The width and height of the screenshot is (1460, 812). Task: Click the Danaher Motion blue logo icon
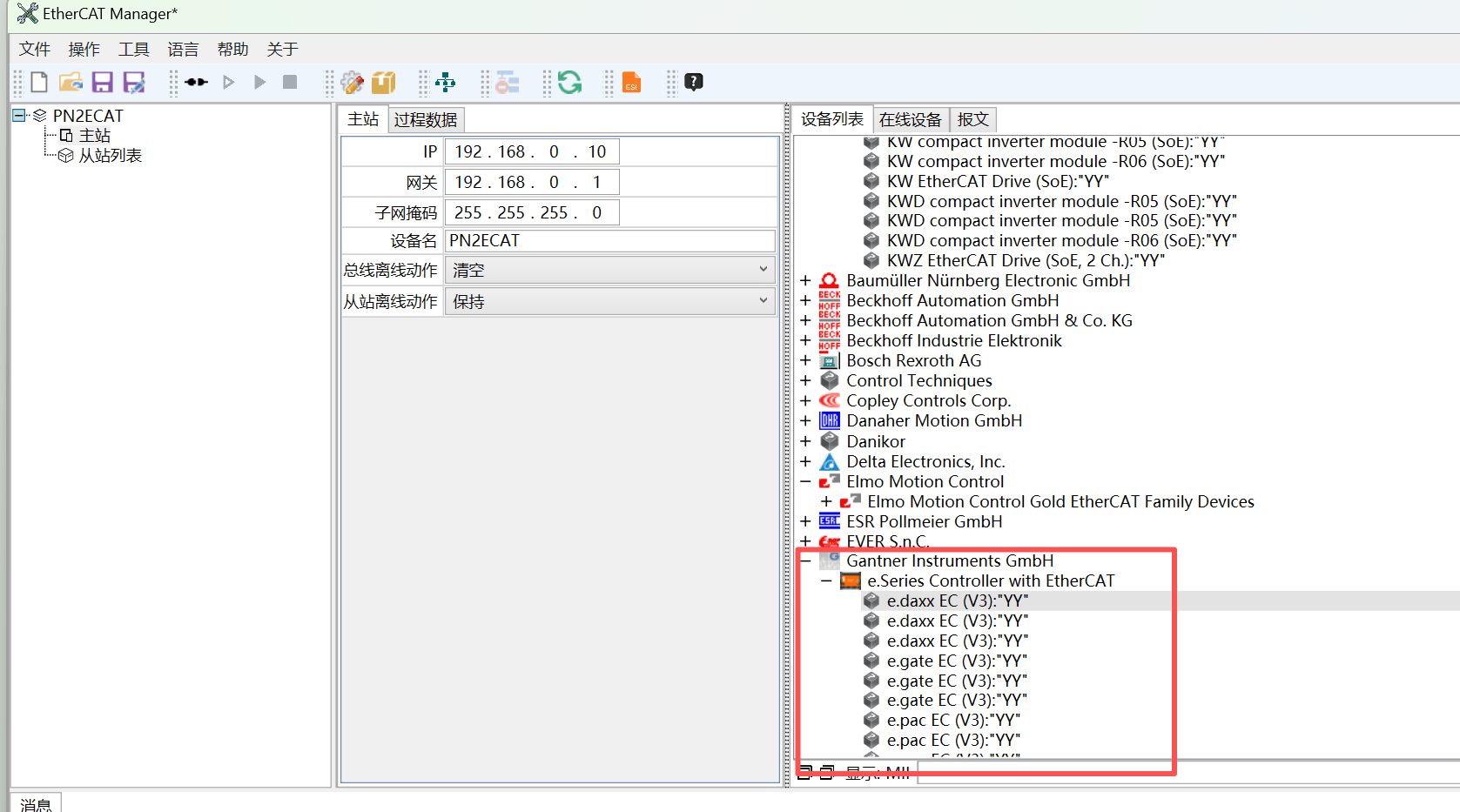pos(829,420)
